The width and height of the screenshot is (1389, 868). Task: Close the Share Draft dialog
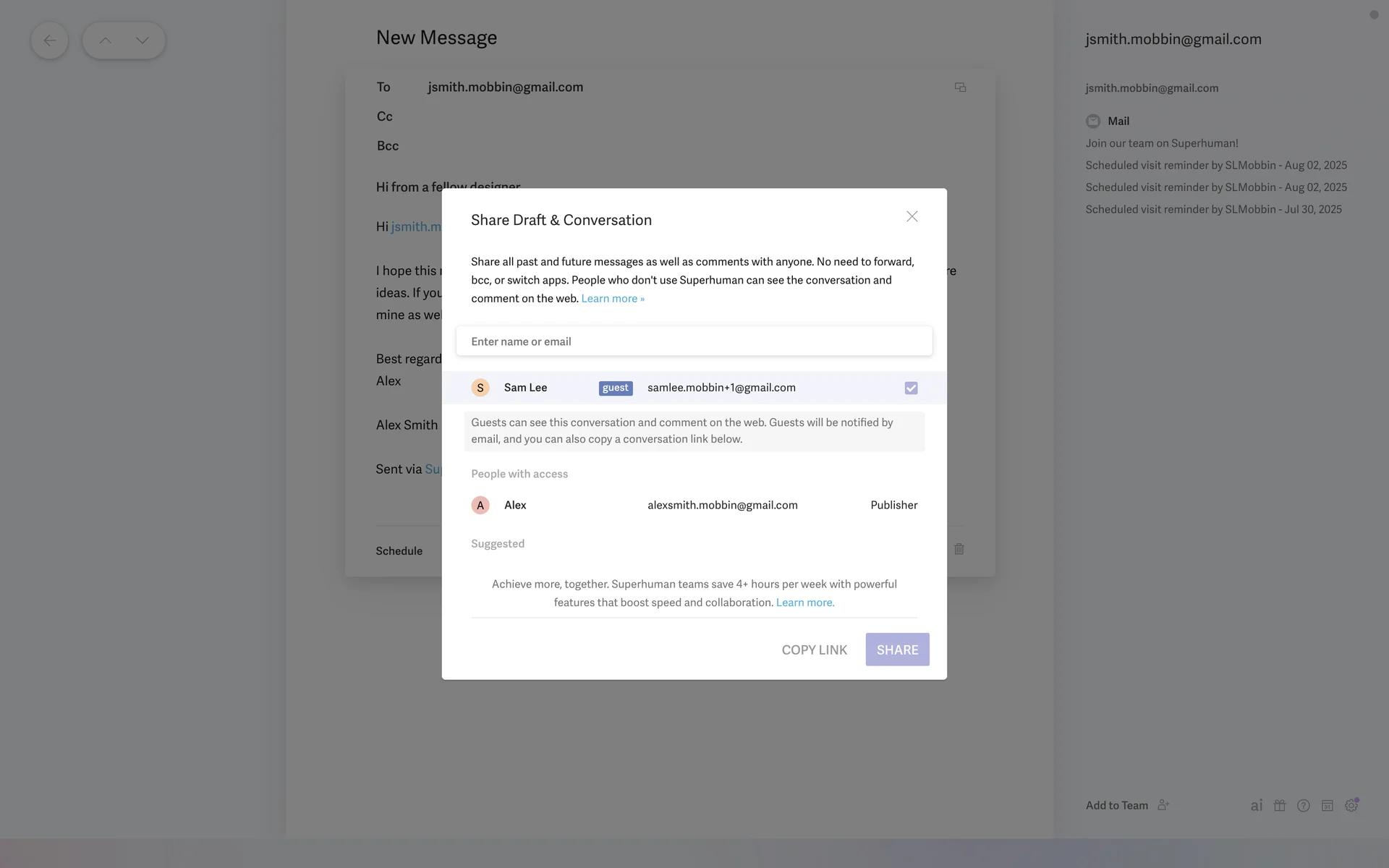[x=912, y=217]
